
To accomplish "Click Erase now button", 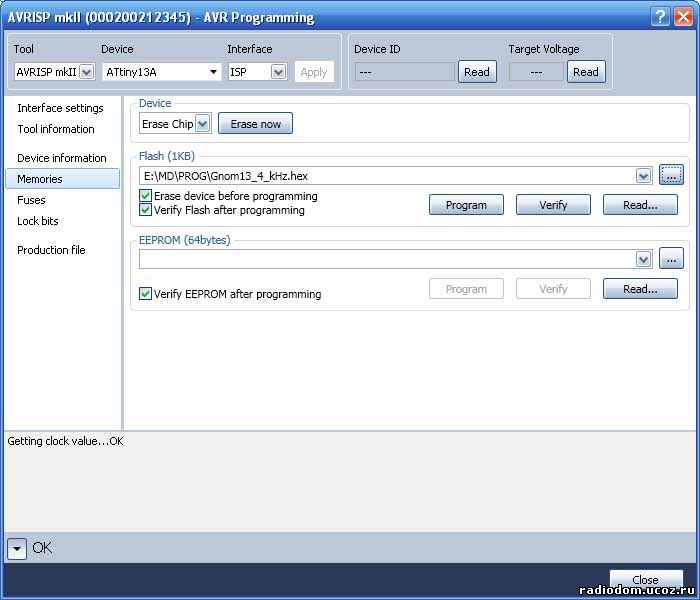I will click(x=255, y=124).
